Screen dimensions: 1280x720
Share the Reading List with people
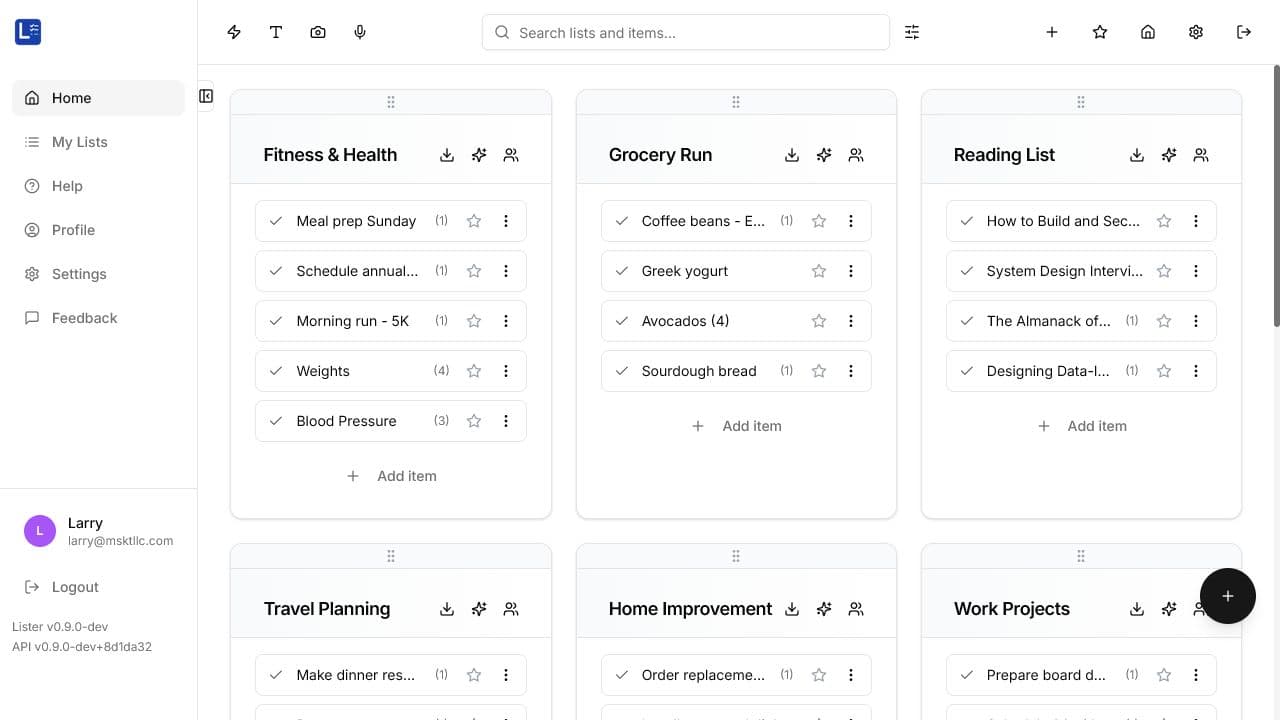click(1201, 155)
